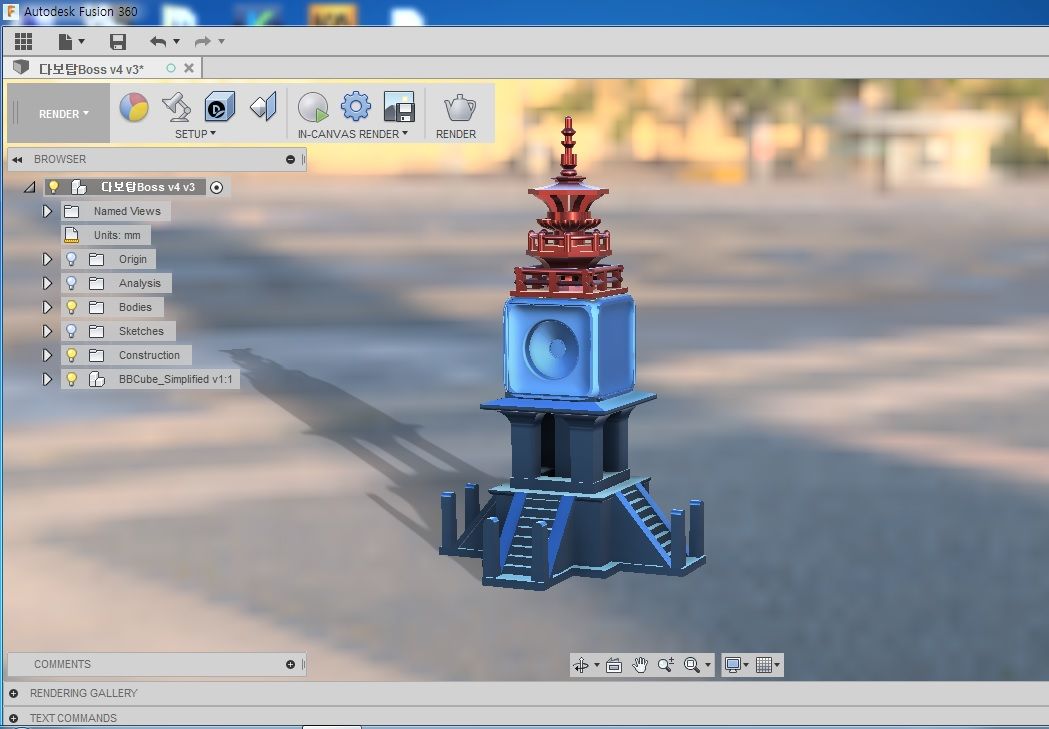Open In-Canvas Render Settings gear icon
The width and height of the screenshot is (1049, 729).
point(356,106)
